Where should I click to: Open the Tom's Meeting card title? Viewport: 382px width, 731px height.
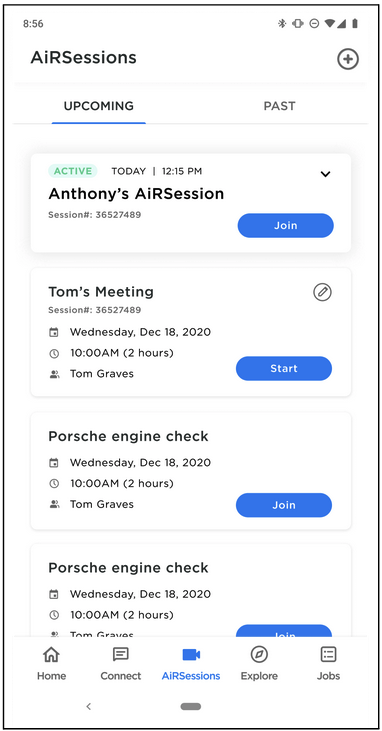click(101, 292)
